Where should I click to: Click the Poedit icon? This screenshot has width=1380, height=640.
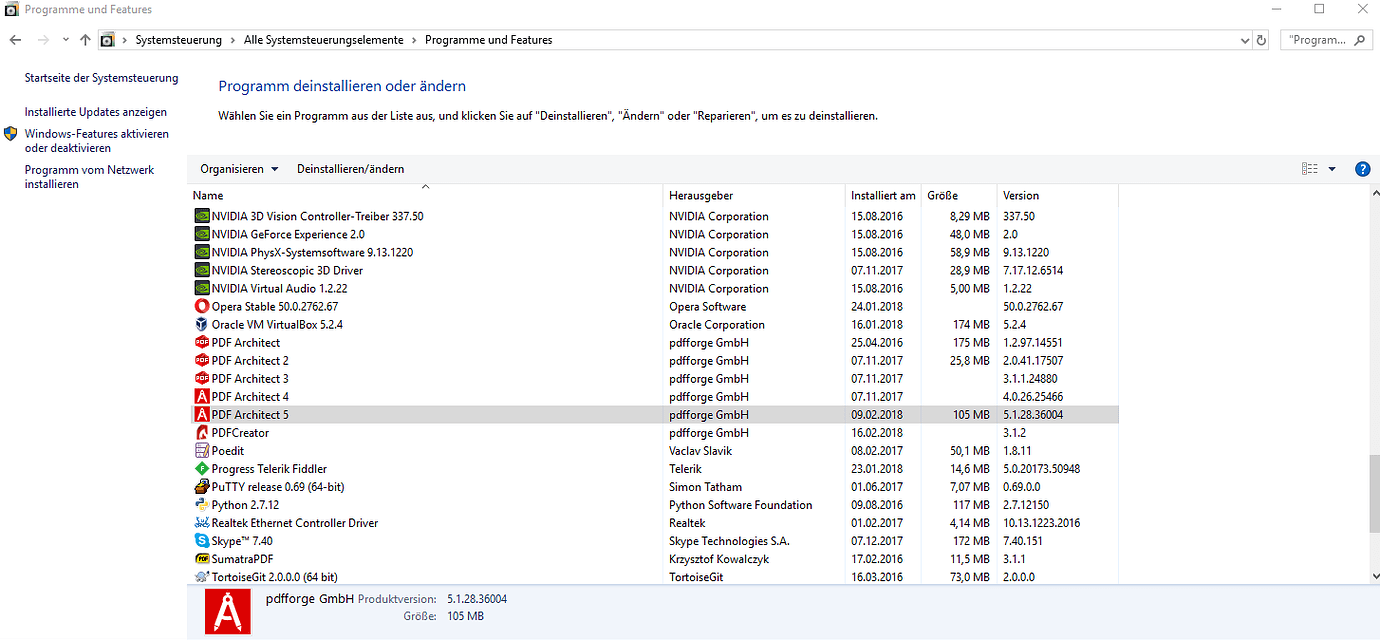point(202,450)
